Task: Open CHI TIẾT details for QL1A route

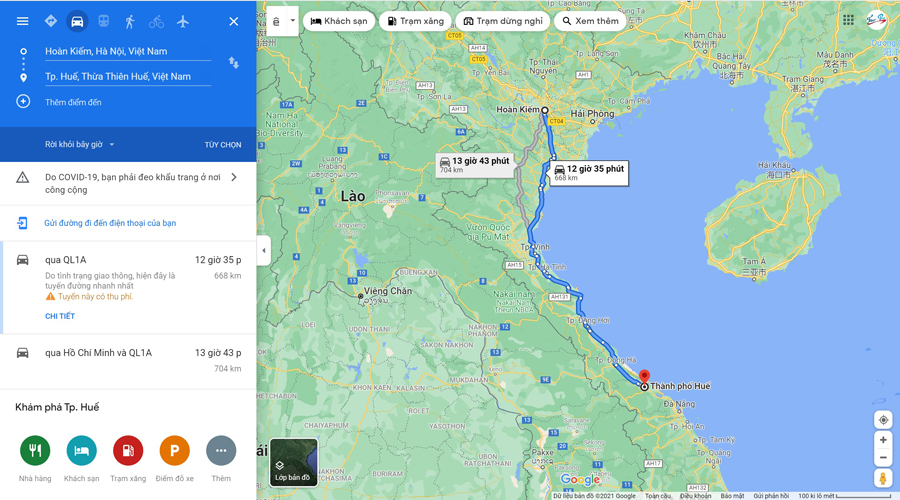Action: point(60,316)
